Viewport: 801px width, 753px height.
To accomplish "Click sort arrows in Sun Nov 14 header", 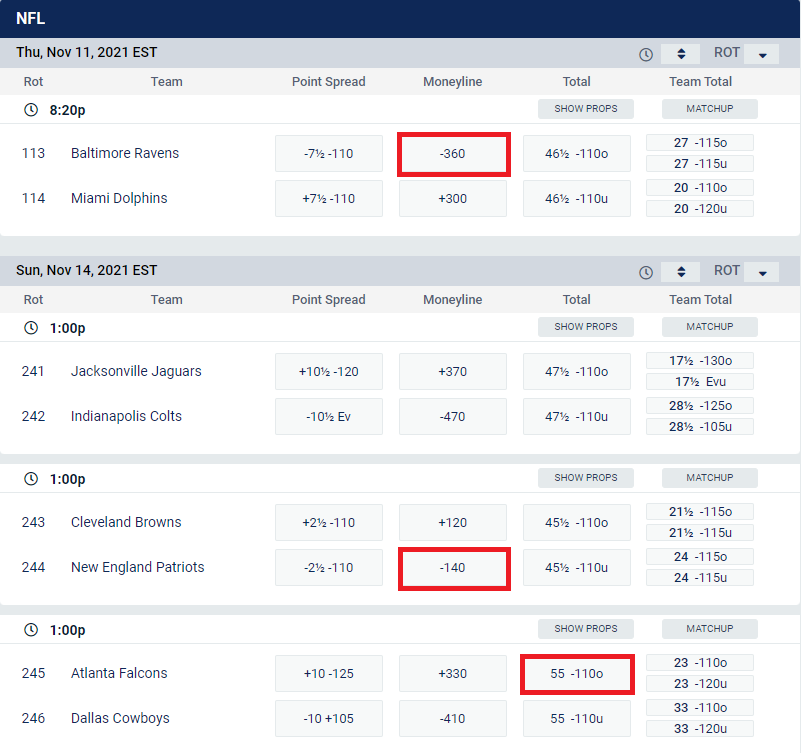I will [x=680, y=272].
